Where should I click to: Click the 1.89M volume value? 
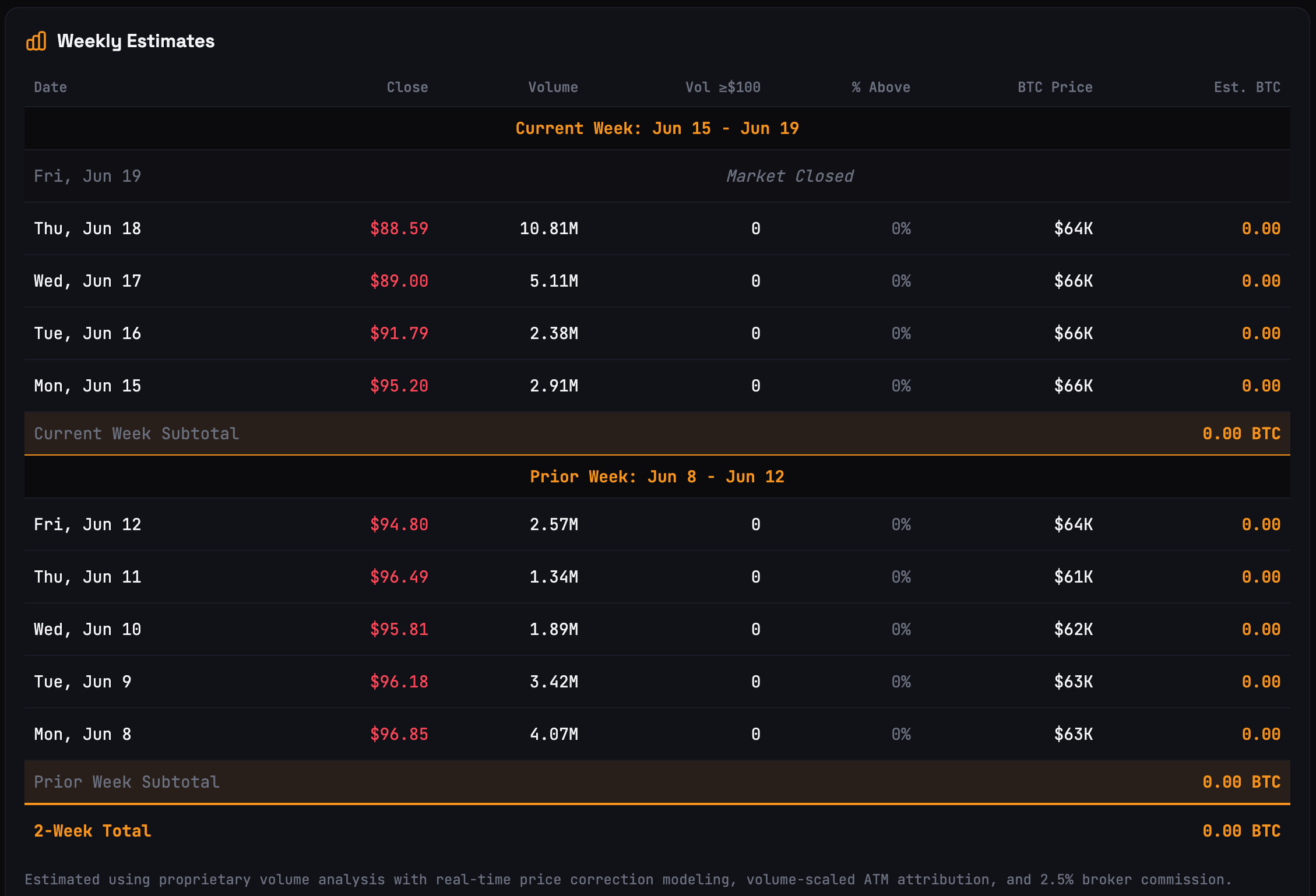(x=554, y=629)
